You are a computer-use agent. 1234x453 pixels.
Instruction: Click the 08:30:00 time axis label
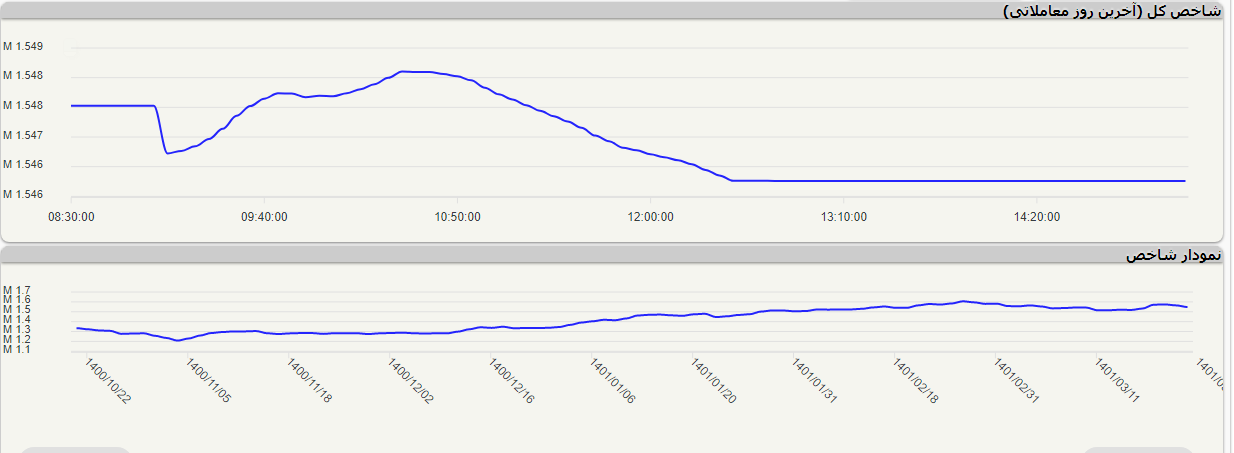pyautogui.click(x=71, y=217)
